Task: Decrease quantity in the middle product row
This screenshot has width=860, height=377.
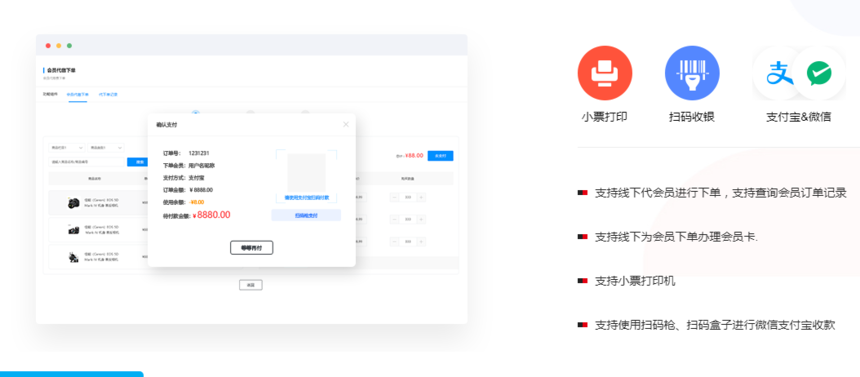Action: (x=394, y=220)
